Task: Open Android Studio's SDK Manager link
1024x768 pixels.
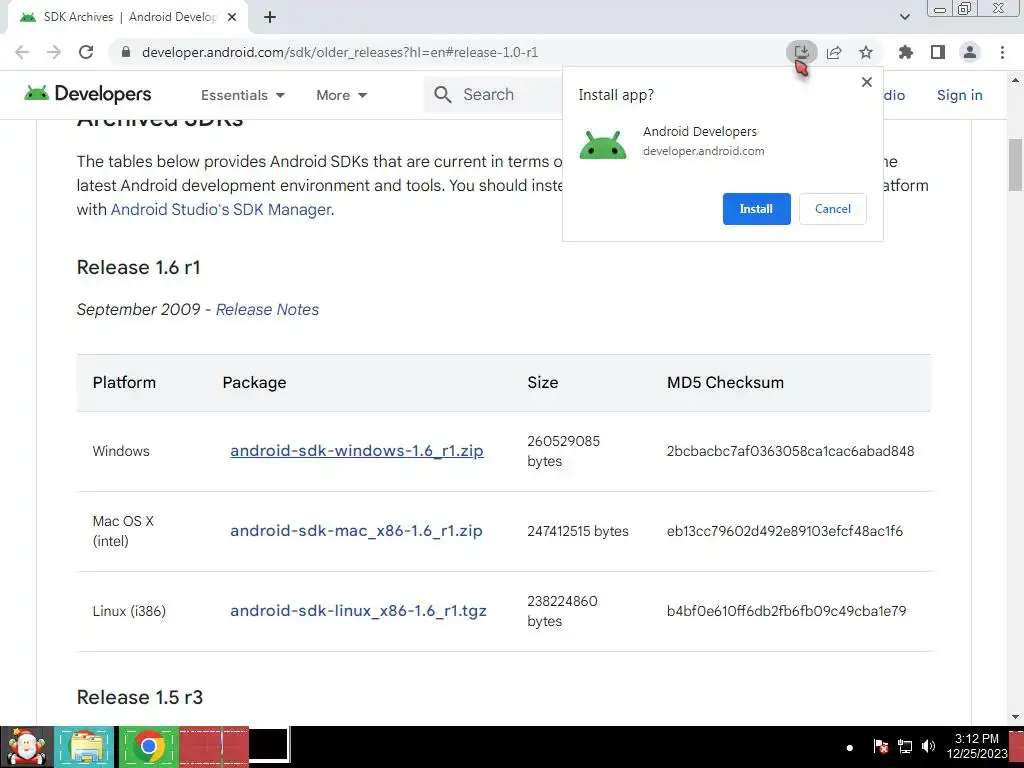Action: (x=221, y=210)
